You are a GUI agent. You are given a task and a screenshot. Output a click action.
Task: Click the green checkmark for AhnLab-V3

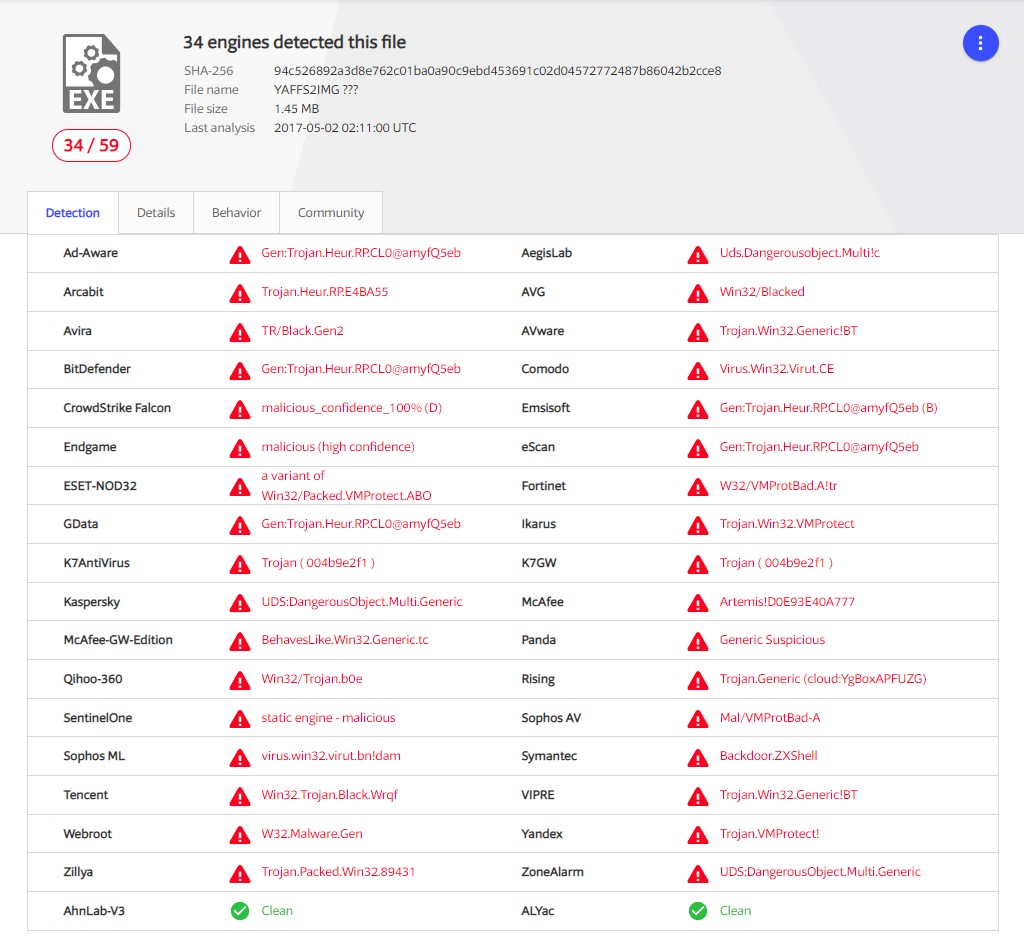[x=240, y=911]
